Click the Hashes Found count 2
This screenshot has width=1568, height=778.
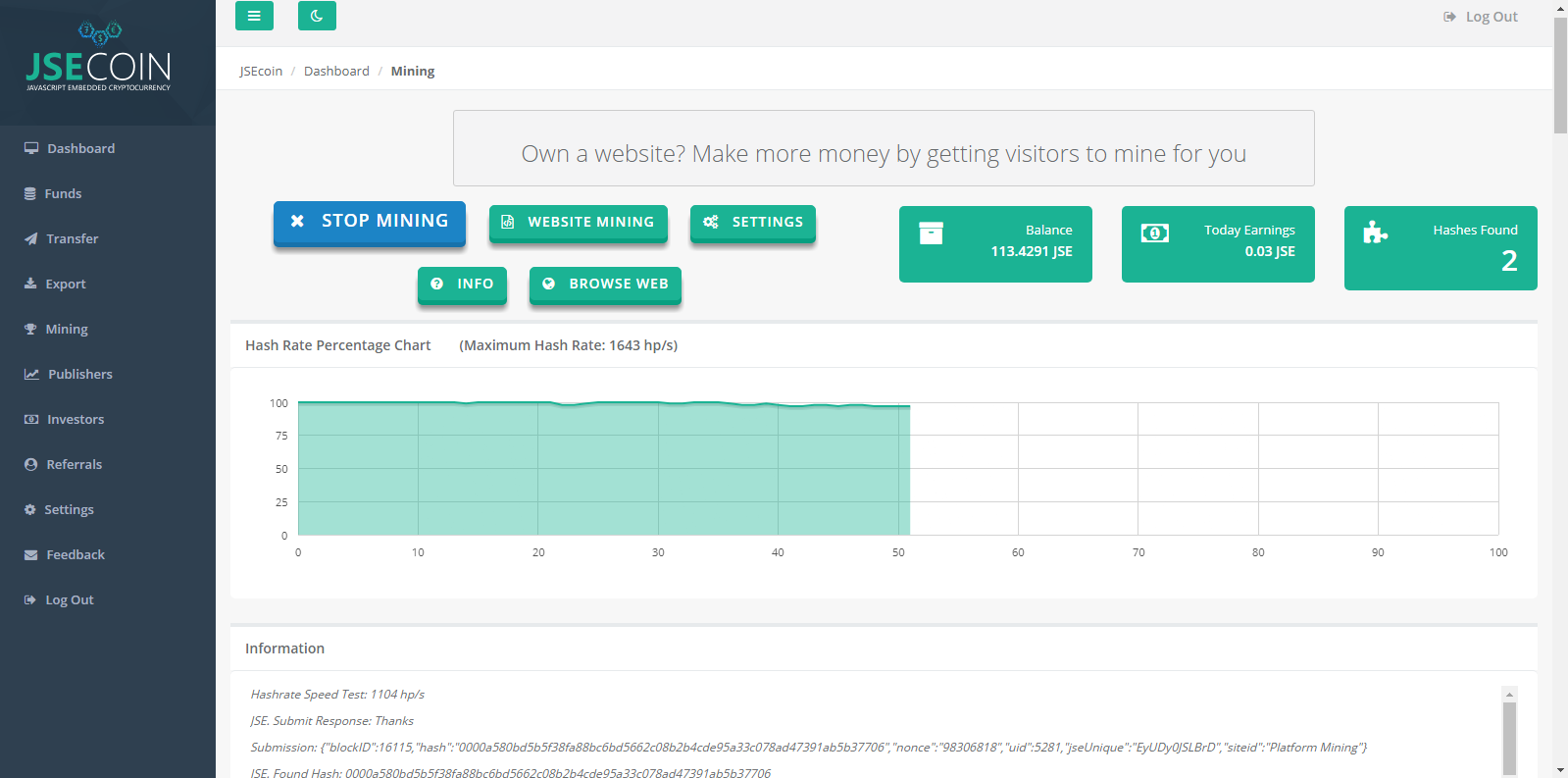[1509, 261]
